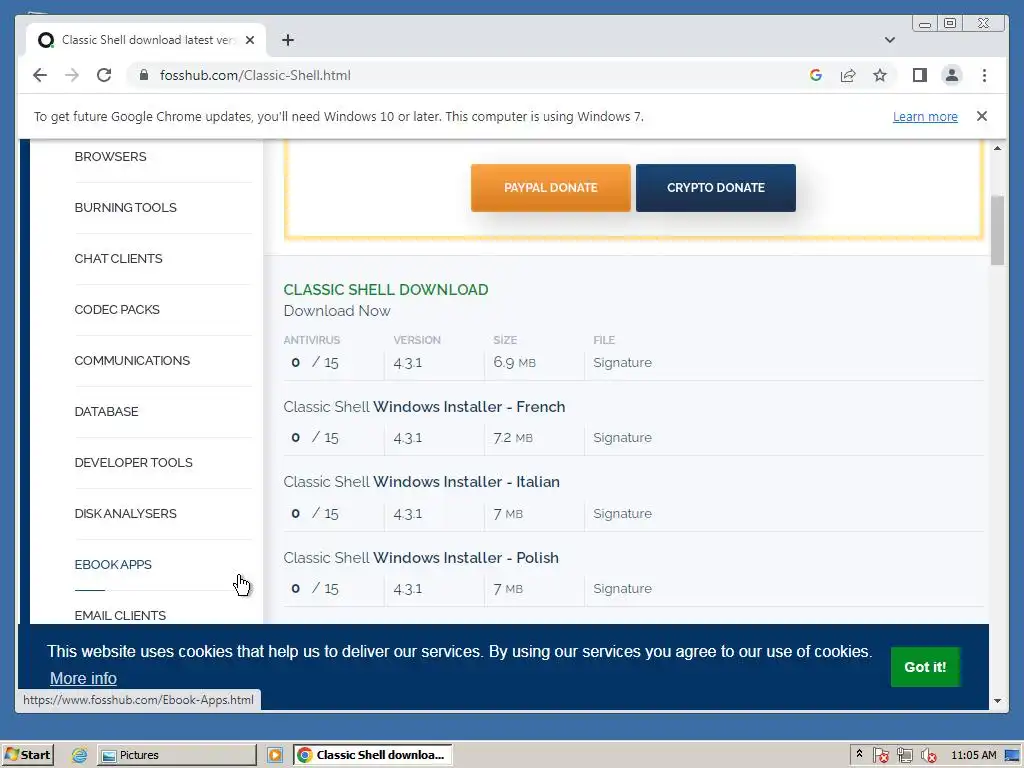Image resolution: width=1024 pixels, height=768 pixels.
Task: Click the PayPal Donate button
Action: [x=551, y=187]
